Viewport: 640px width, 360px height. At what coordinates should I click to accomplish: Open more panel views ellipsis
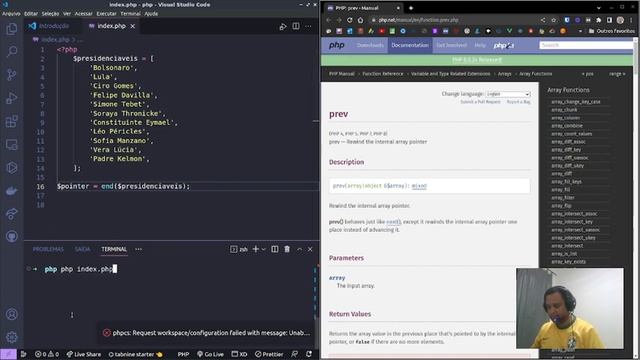[x=139, y=249]
